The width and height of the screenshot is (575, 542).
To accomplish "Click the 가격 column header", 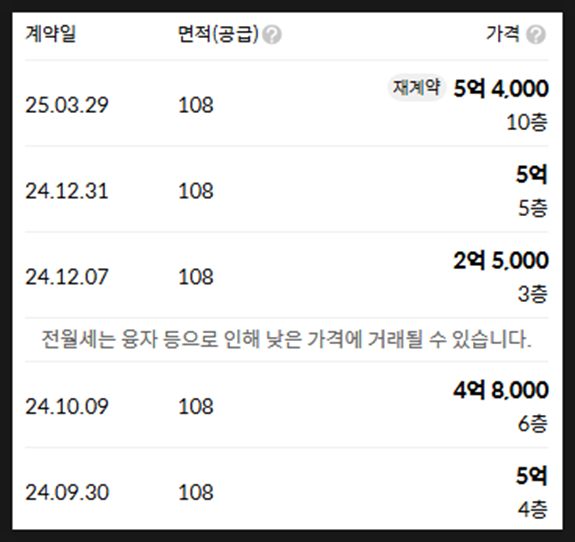I will [x=503, y=34].
